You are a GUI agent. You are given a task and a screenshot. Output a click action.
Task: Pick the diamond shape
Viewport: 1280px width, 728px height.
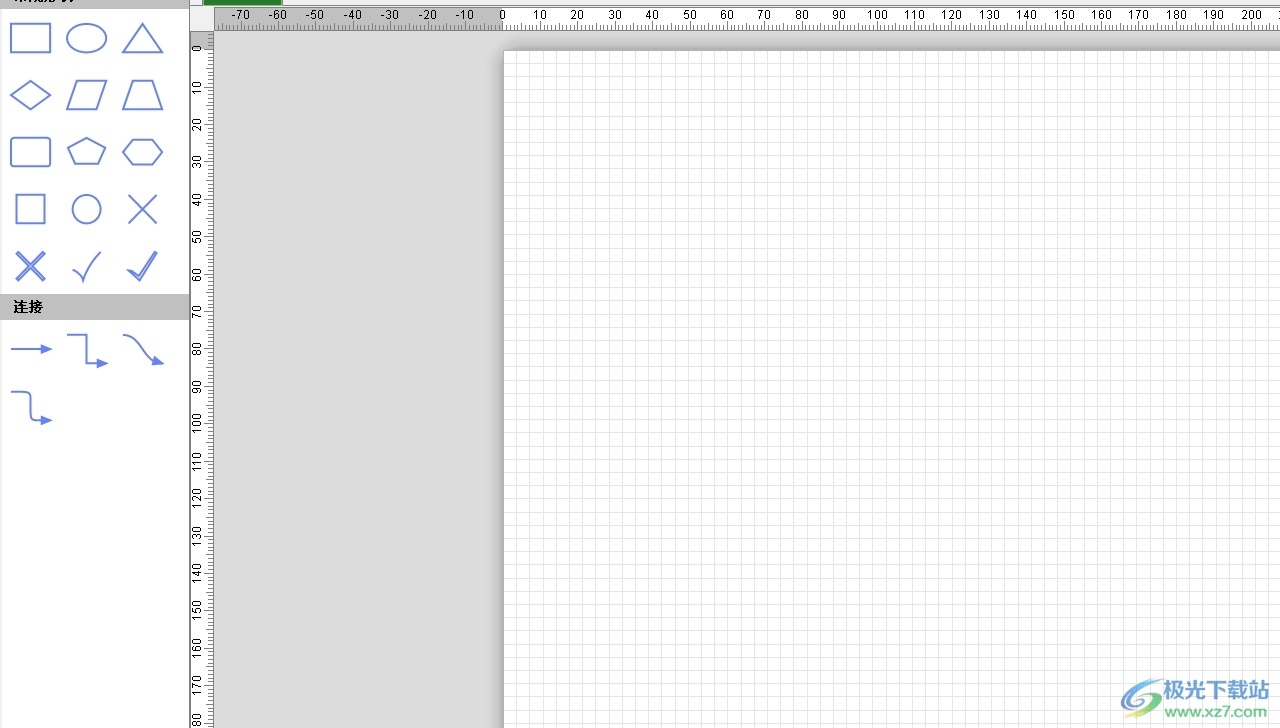pyautogui.click(x=30, y=96)
